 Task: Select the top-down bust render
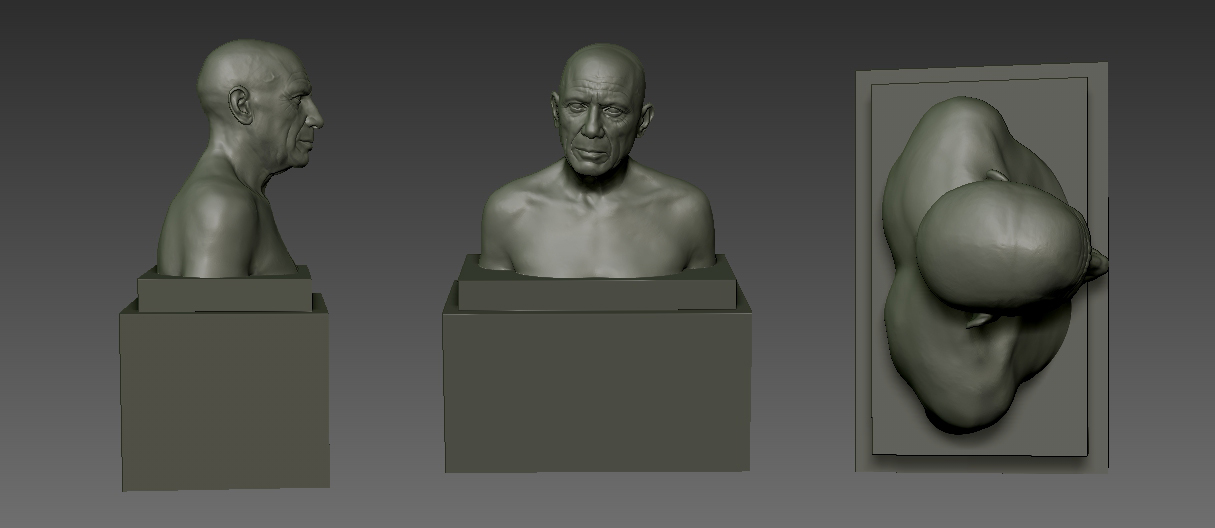982,267
